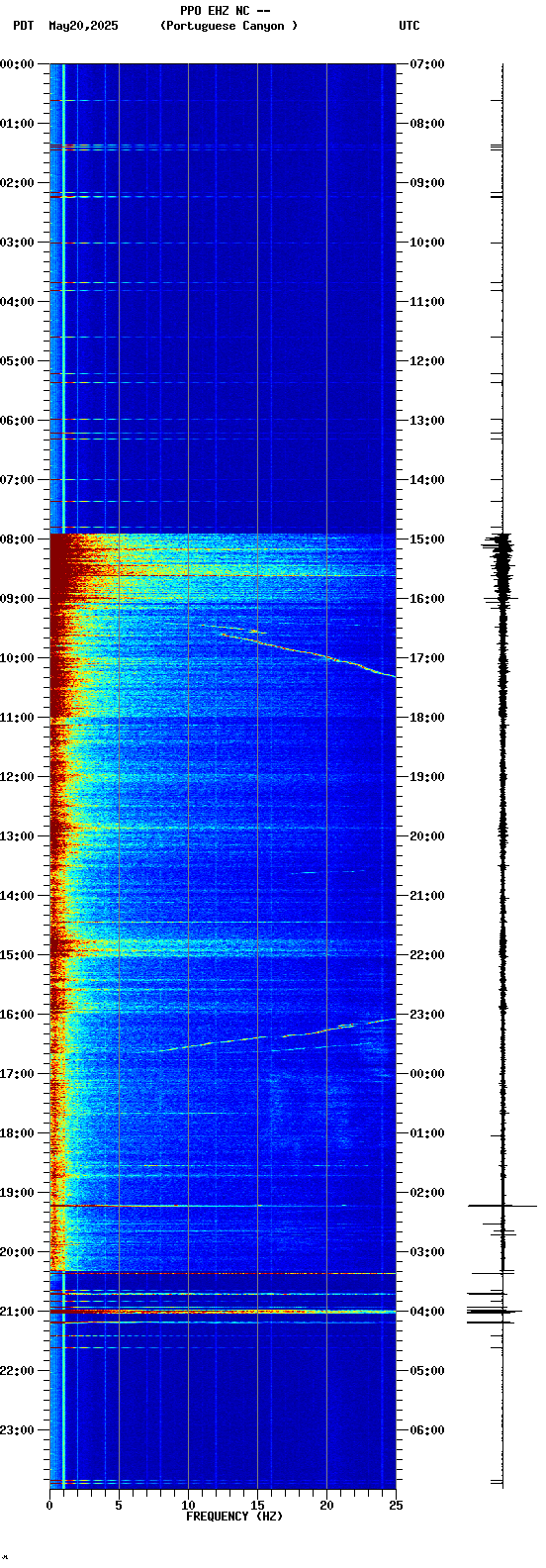Click the UTC '06:00' time label
The image size is (546, 1568).
[x=427, y=1430]
